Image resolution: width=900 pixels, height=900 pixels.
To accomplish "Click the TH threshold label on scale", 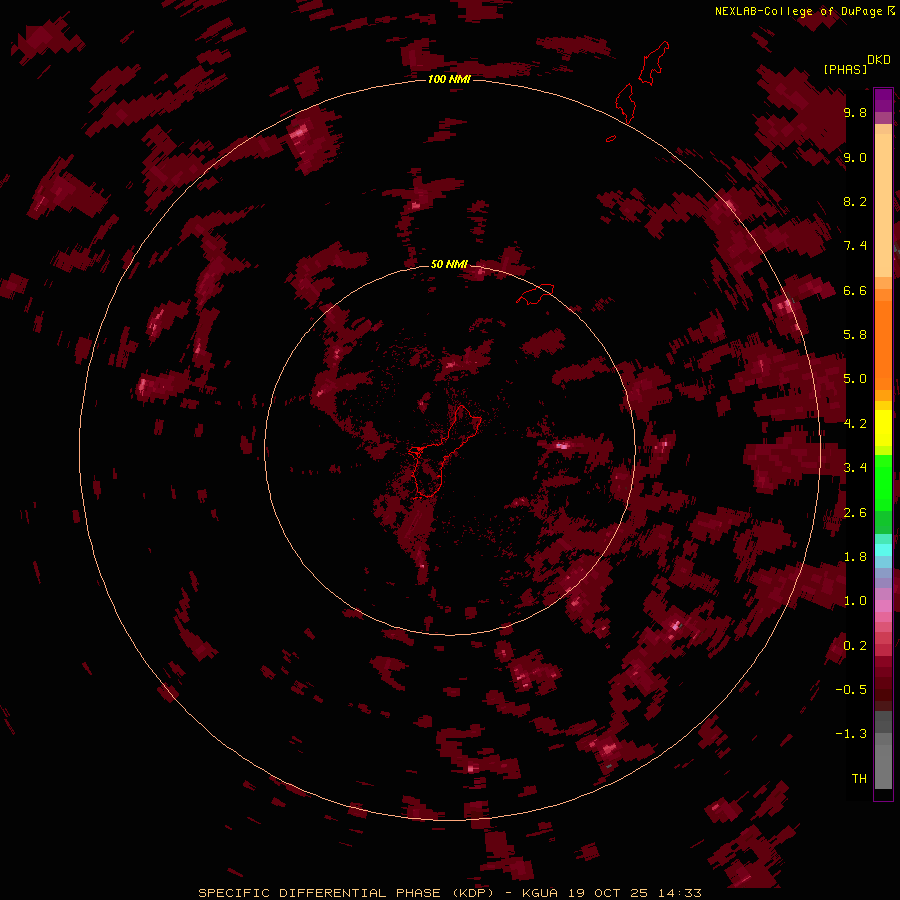I will 859,779.
